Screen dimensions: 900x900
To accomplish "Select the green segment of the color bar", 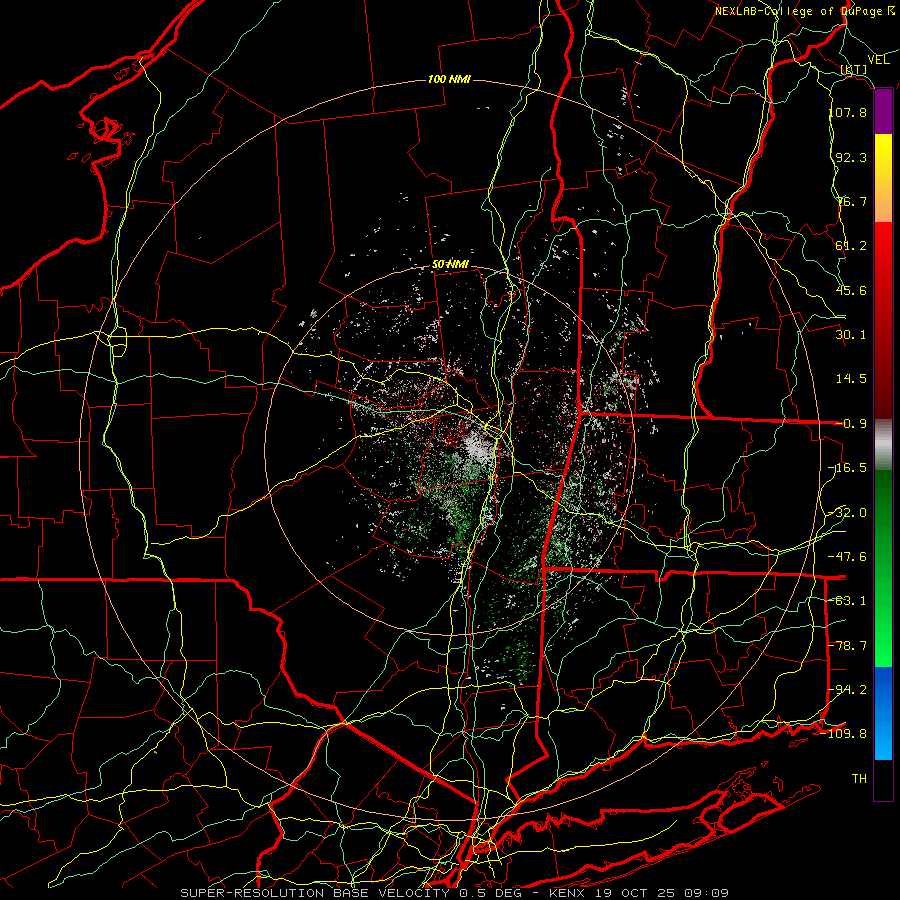I will pyautogui.click(x=883, y=568).
